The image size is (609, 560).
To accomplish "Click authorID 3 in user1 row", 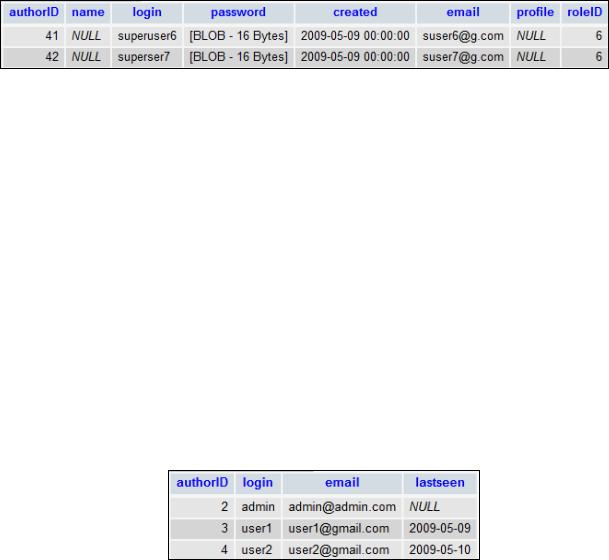I will (x=224, y=528).
